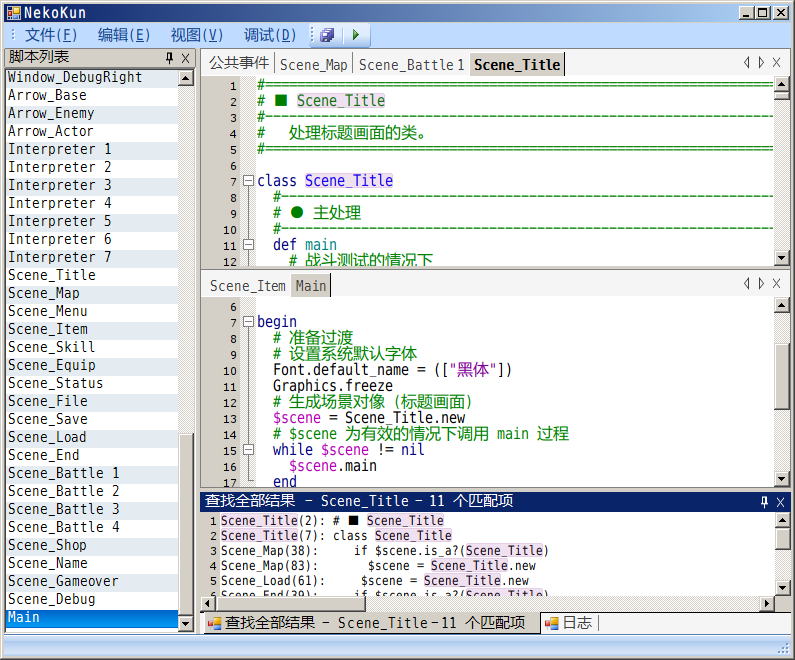Close the Scene_Title editor tab pane
This screenshot has height=660, width=795.
click(x=776, y=62)
